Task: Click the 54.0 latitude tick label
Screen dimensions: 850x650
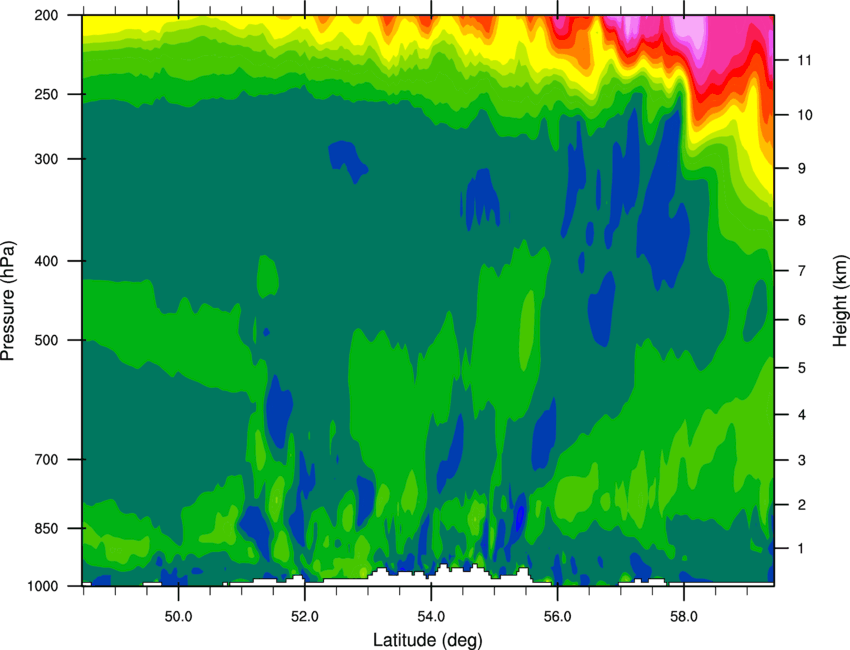Action: [x=431, y=616]
